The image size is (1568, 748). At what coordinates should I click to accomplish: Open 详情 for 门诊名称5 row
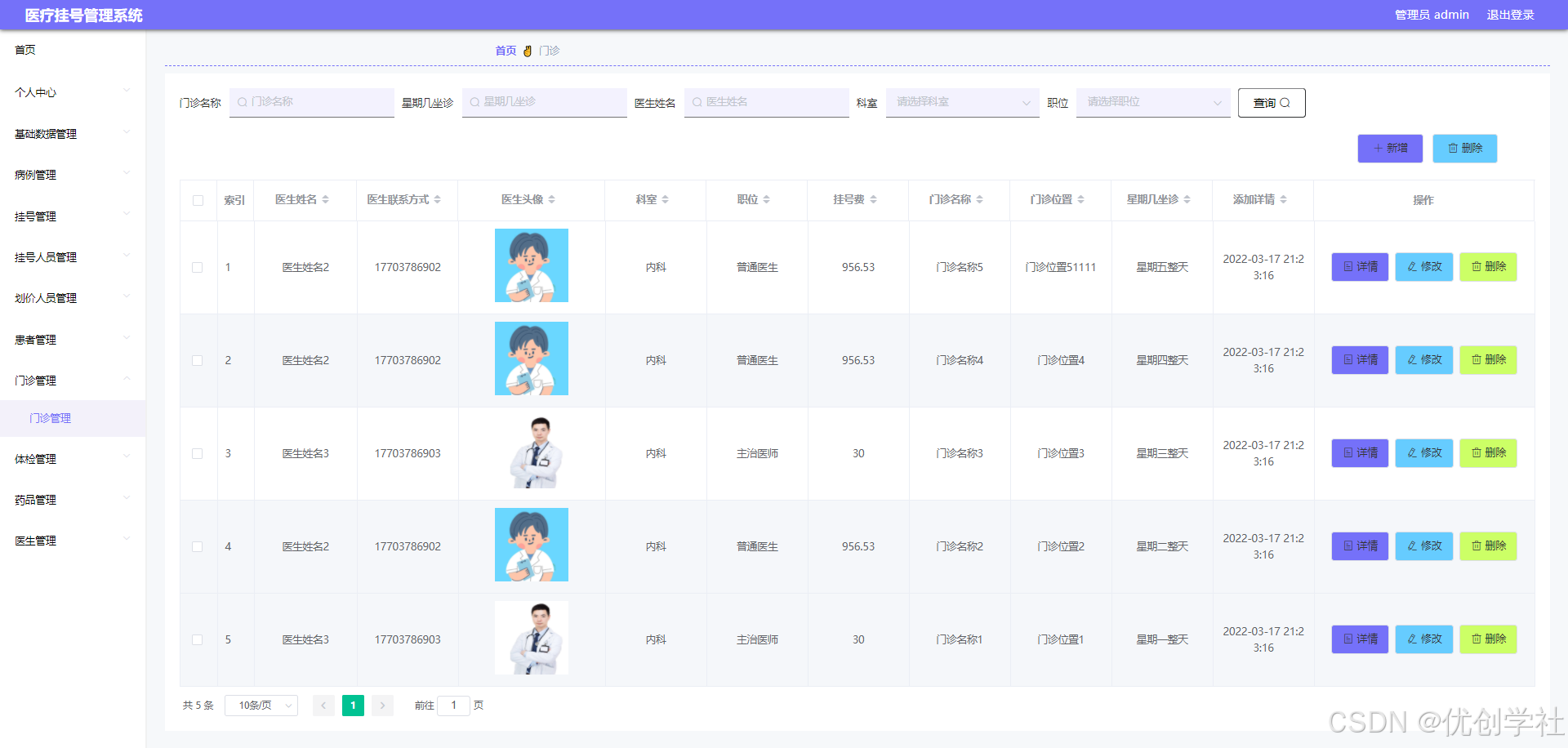tap(1360, 267)
